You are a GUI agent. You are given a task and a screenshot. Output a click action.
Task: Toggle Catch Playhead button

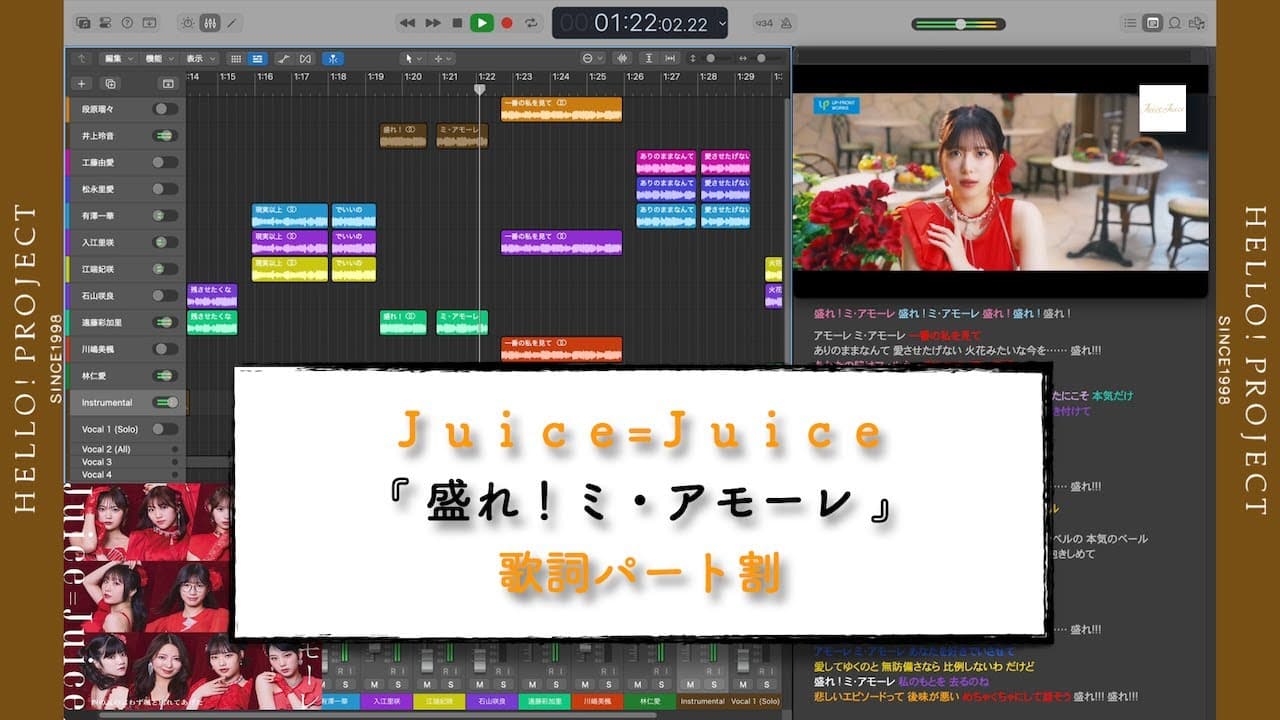(x=333, y=59)
